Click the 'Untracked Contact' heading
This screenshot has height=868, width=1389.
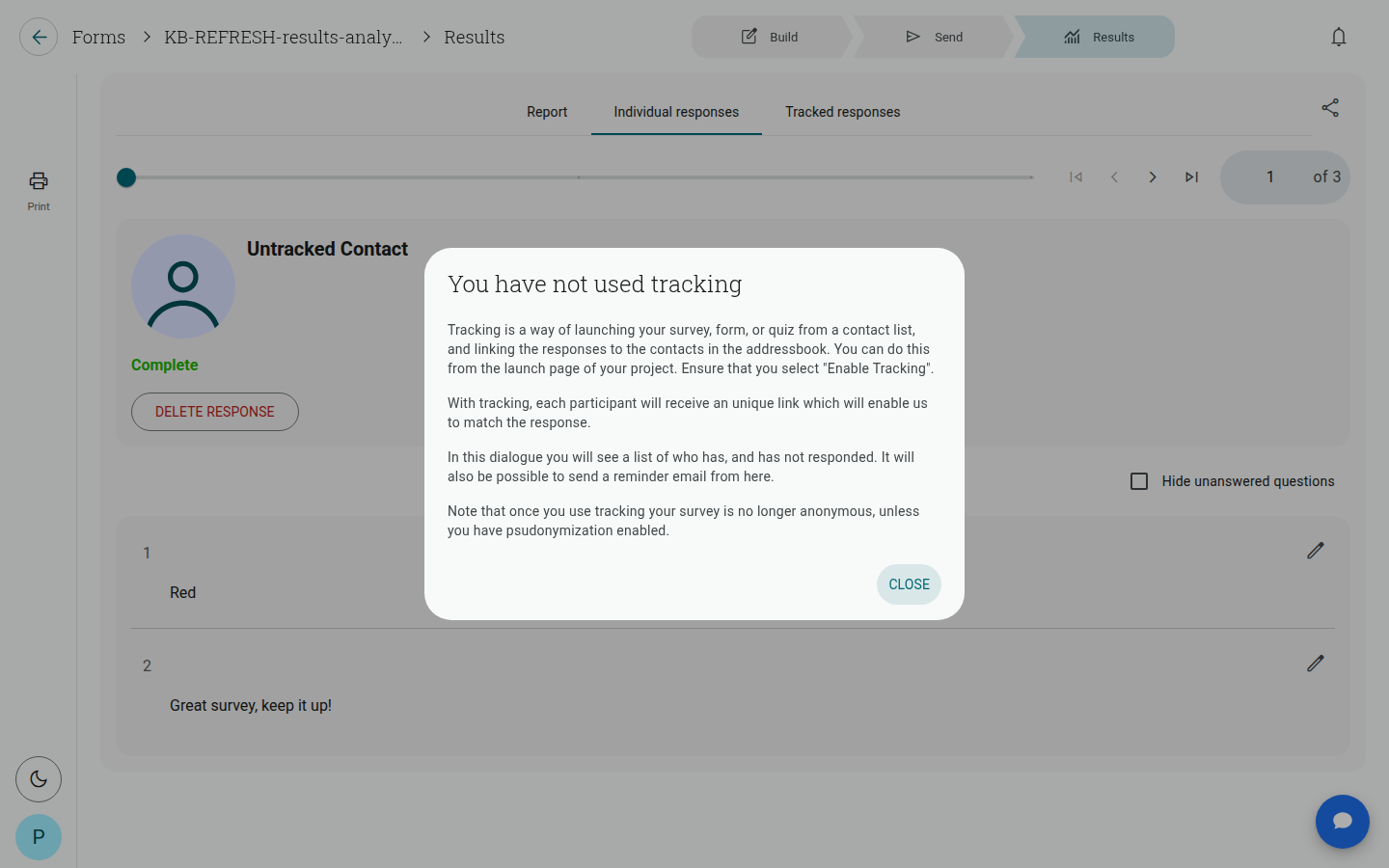pos(327,249)
